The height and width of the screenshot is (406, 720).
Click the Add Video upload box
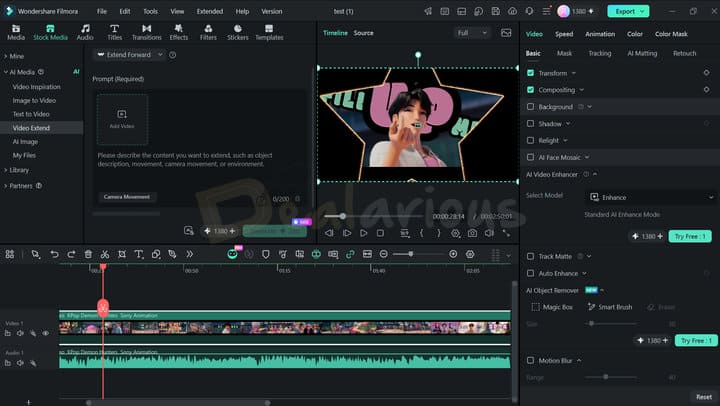122,119
